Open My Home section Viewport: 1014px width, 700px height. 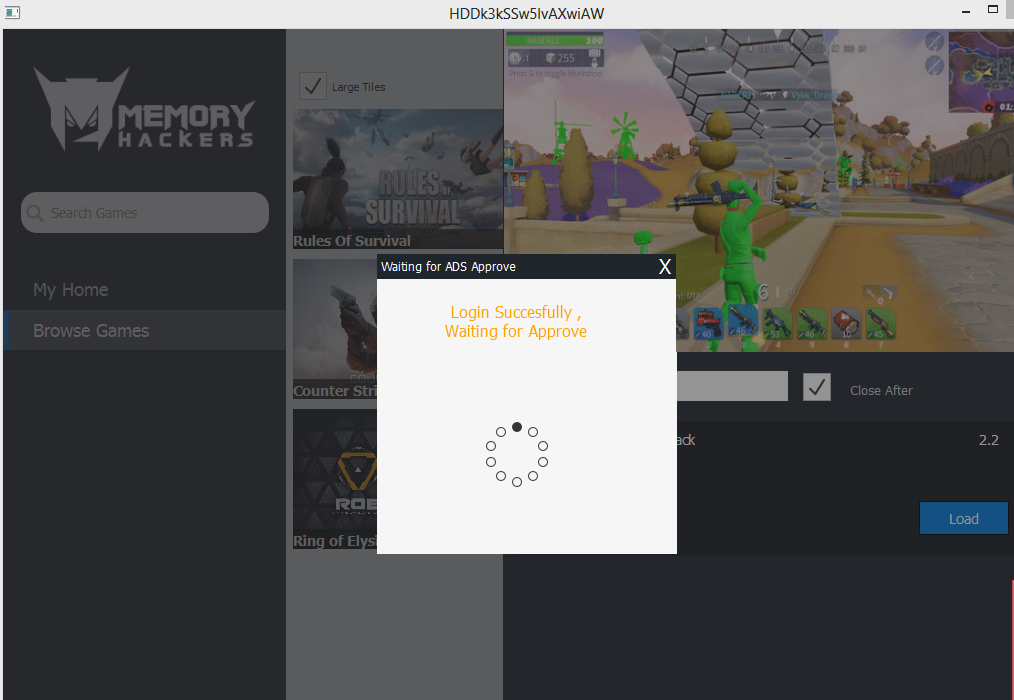pyautogui.click(x=70, y=290)
